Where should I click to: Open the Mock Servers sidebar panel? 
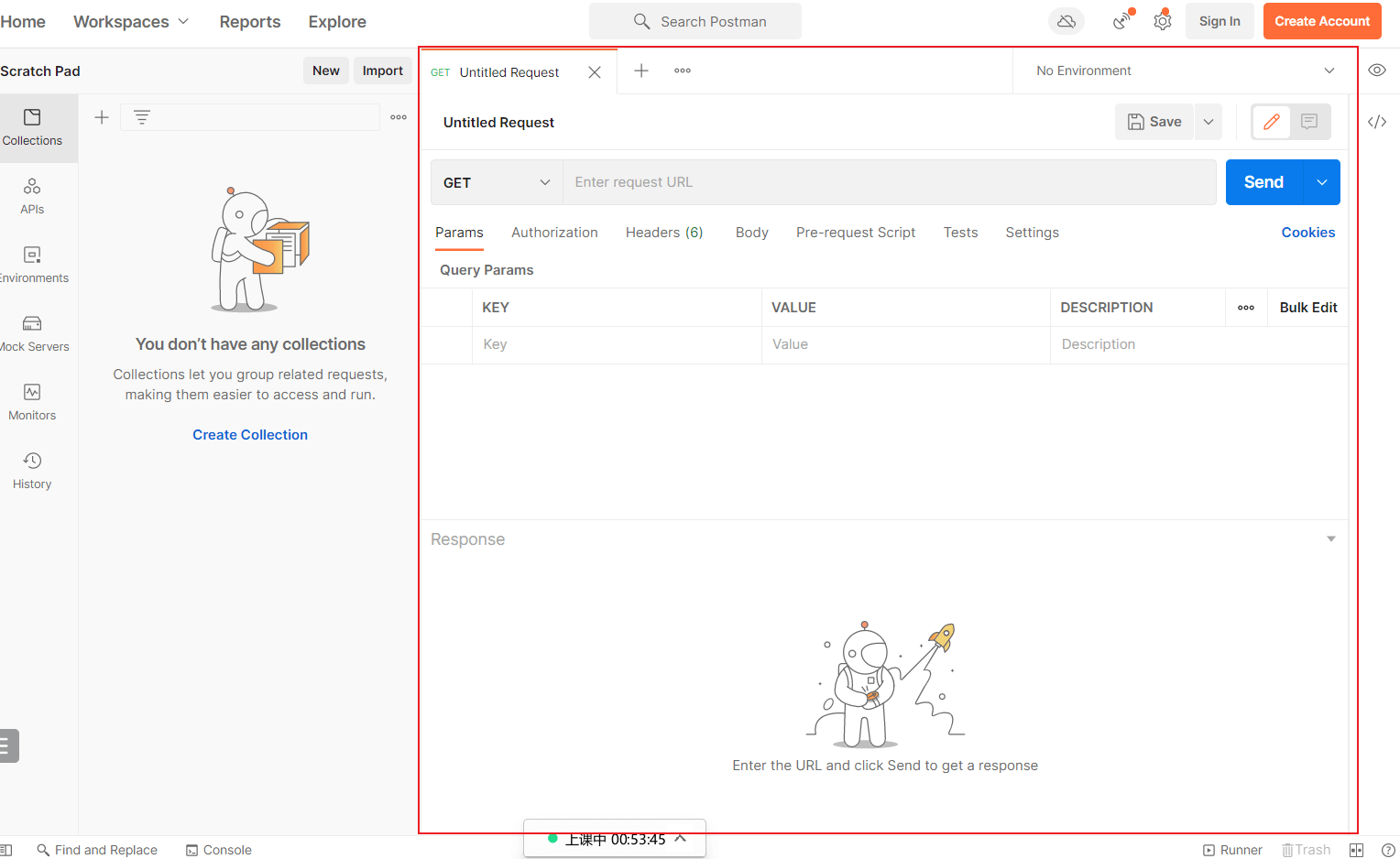[x=32, y=334]
